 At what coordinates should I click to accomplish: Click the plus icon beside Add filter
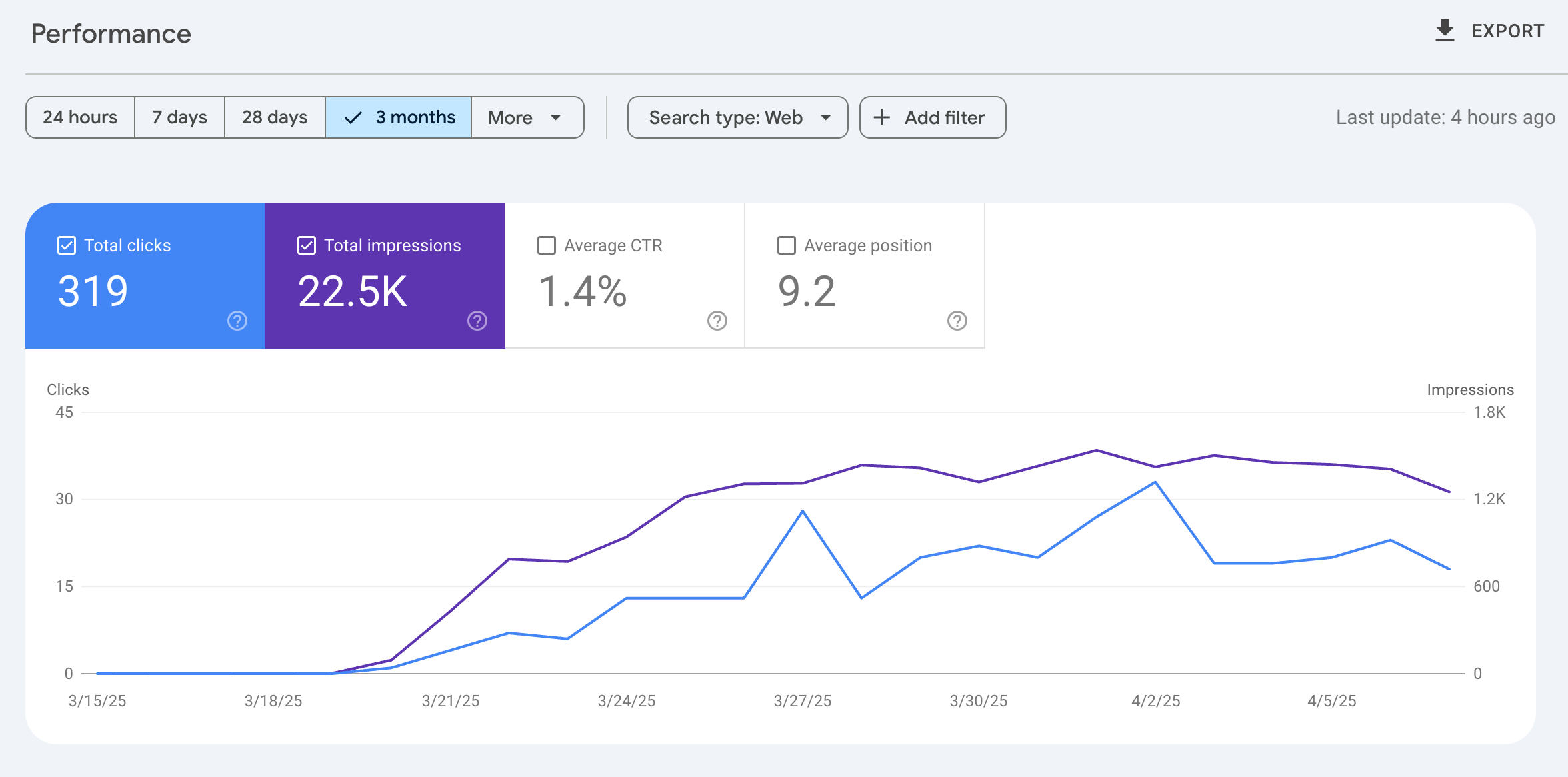click(x=881, y=117)
